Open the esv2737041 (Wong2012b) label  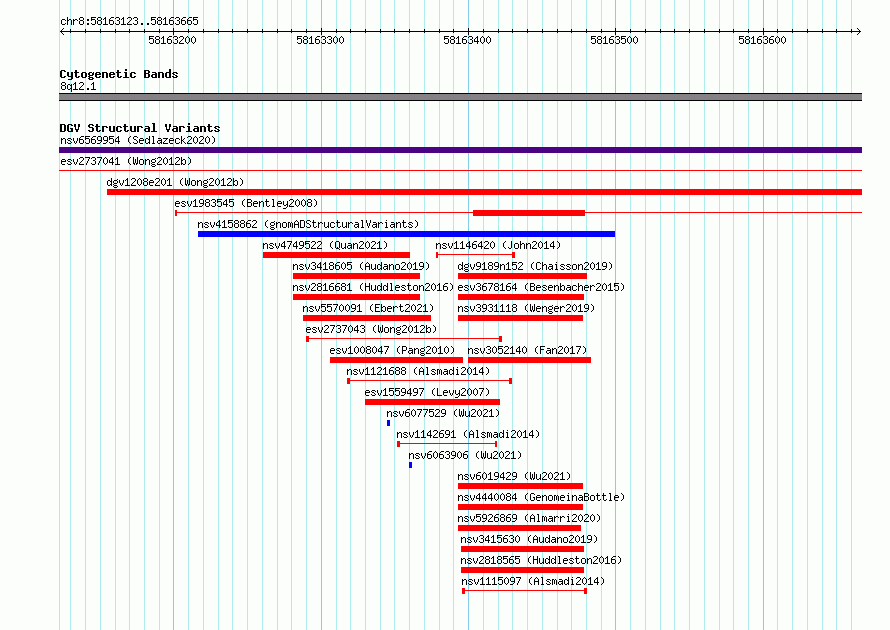pyautogui.click(x=126, y=161)
